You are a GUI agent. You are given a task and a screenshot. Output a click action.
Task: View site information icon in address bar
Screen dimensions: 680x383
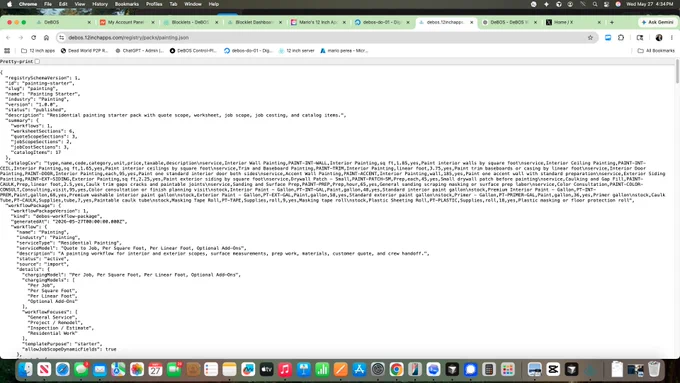62,38
